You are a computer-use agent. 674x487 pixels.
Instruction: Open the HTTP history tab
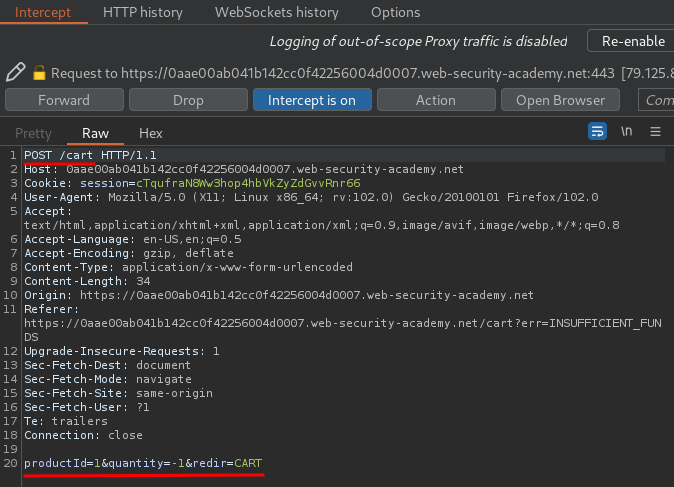(143, 12)
